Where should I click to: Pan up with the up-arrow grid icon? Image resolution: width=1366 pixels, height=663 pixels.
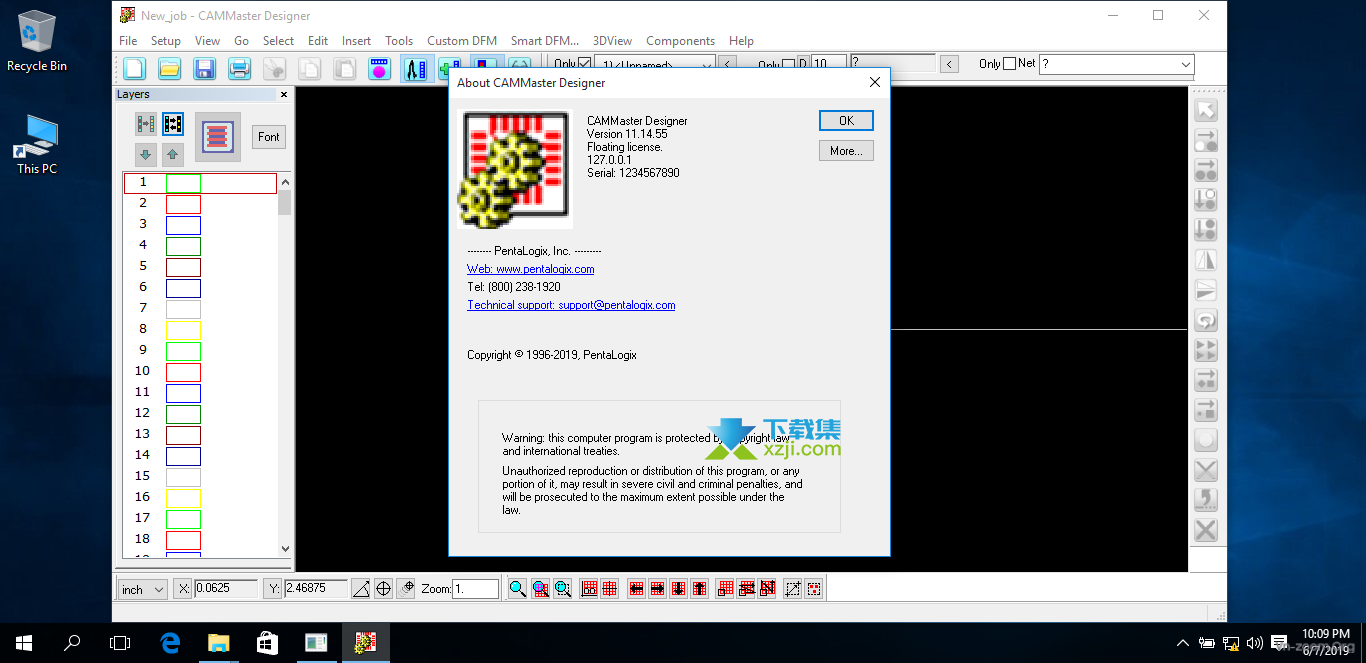click(699, 588)
